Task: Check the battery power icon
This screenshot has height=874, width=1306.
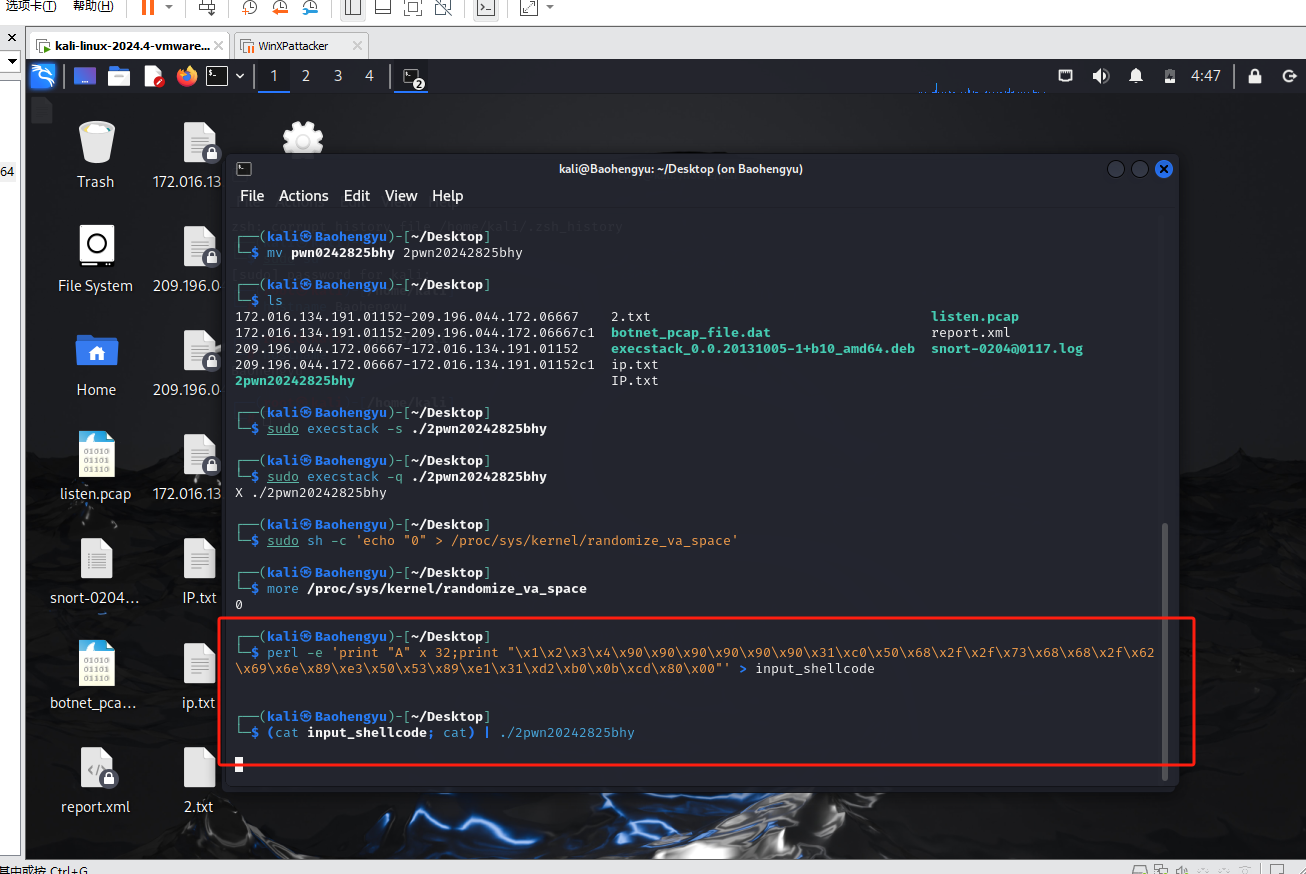Action: click(x=1169, y=76)
